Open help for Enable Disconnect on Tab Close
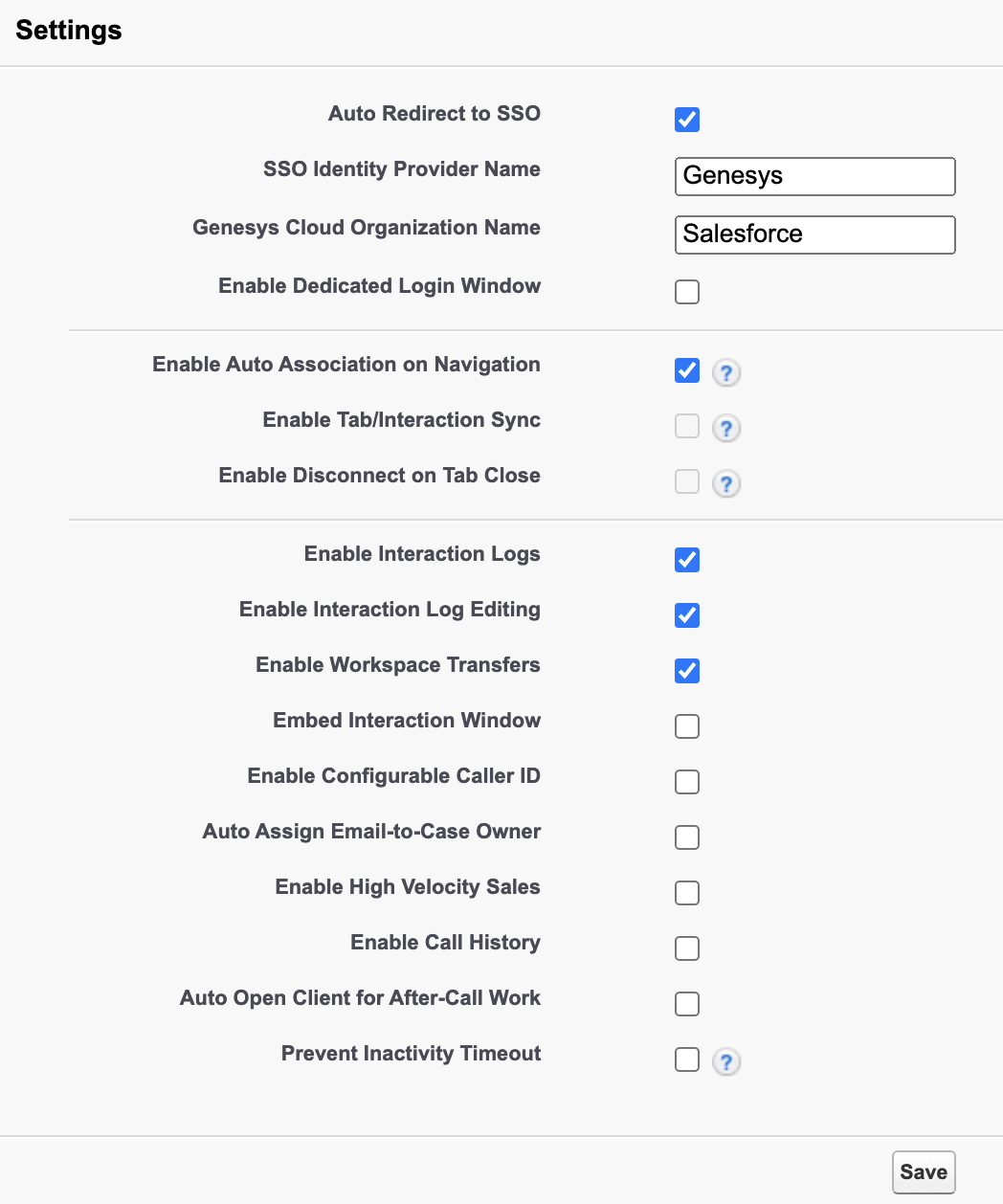This screenshot has width=1003, height=1204. click(x=726, y=483)
